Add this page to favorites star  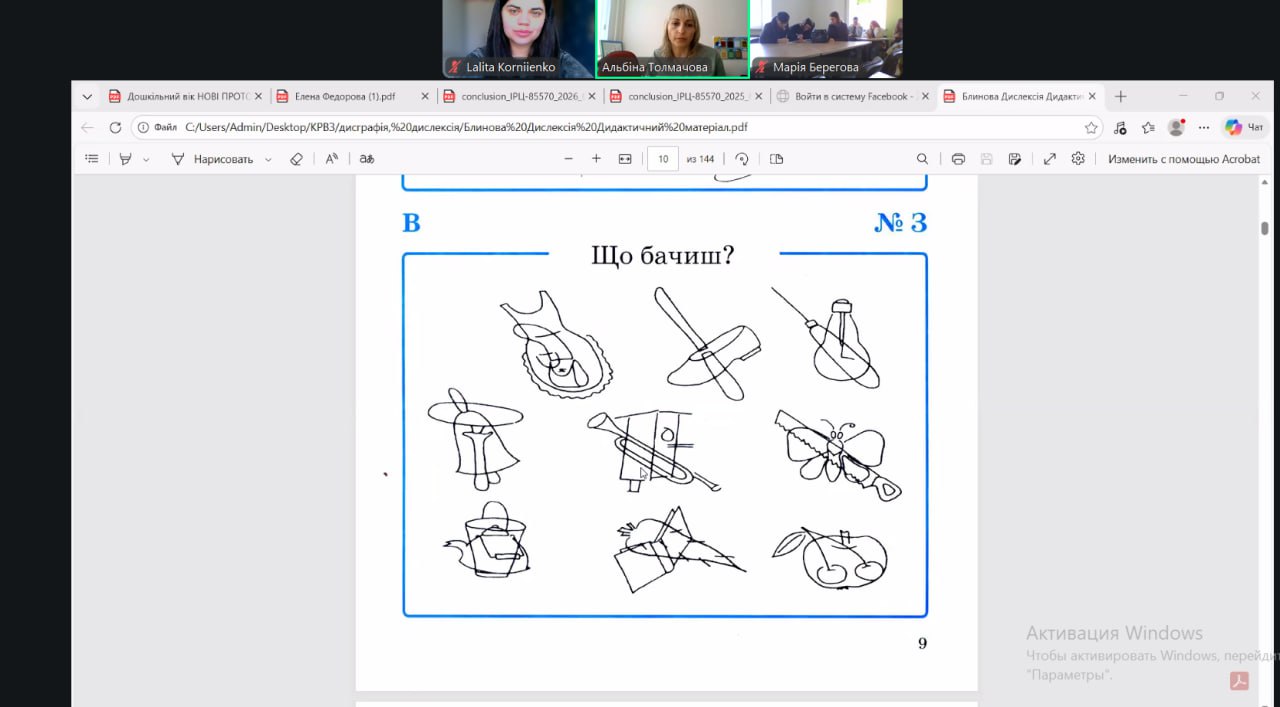click(1091, 128)
